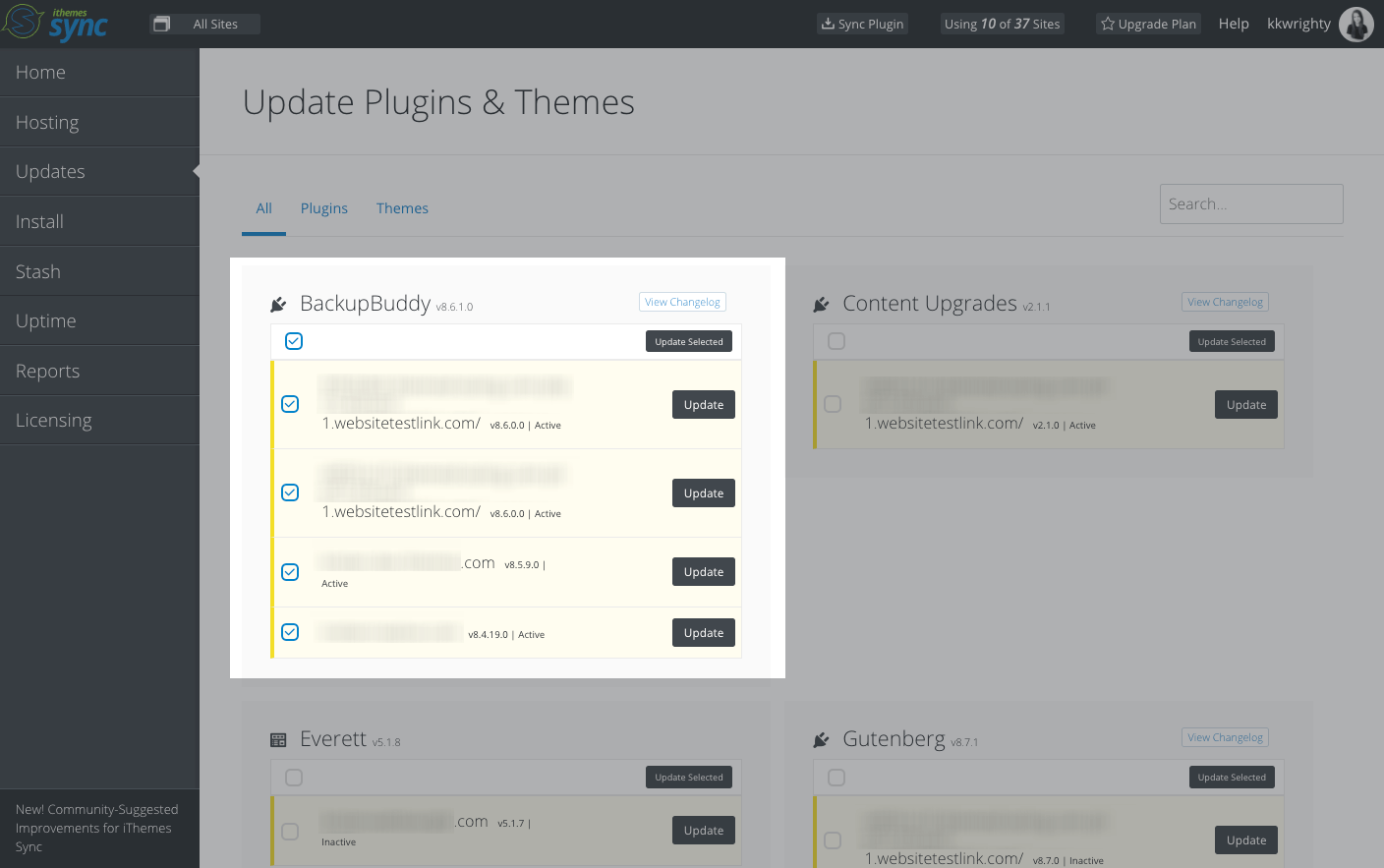
Task: Check the Gutenberg v8.7.0 site checkbox
Action: (833, 840)
